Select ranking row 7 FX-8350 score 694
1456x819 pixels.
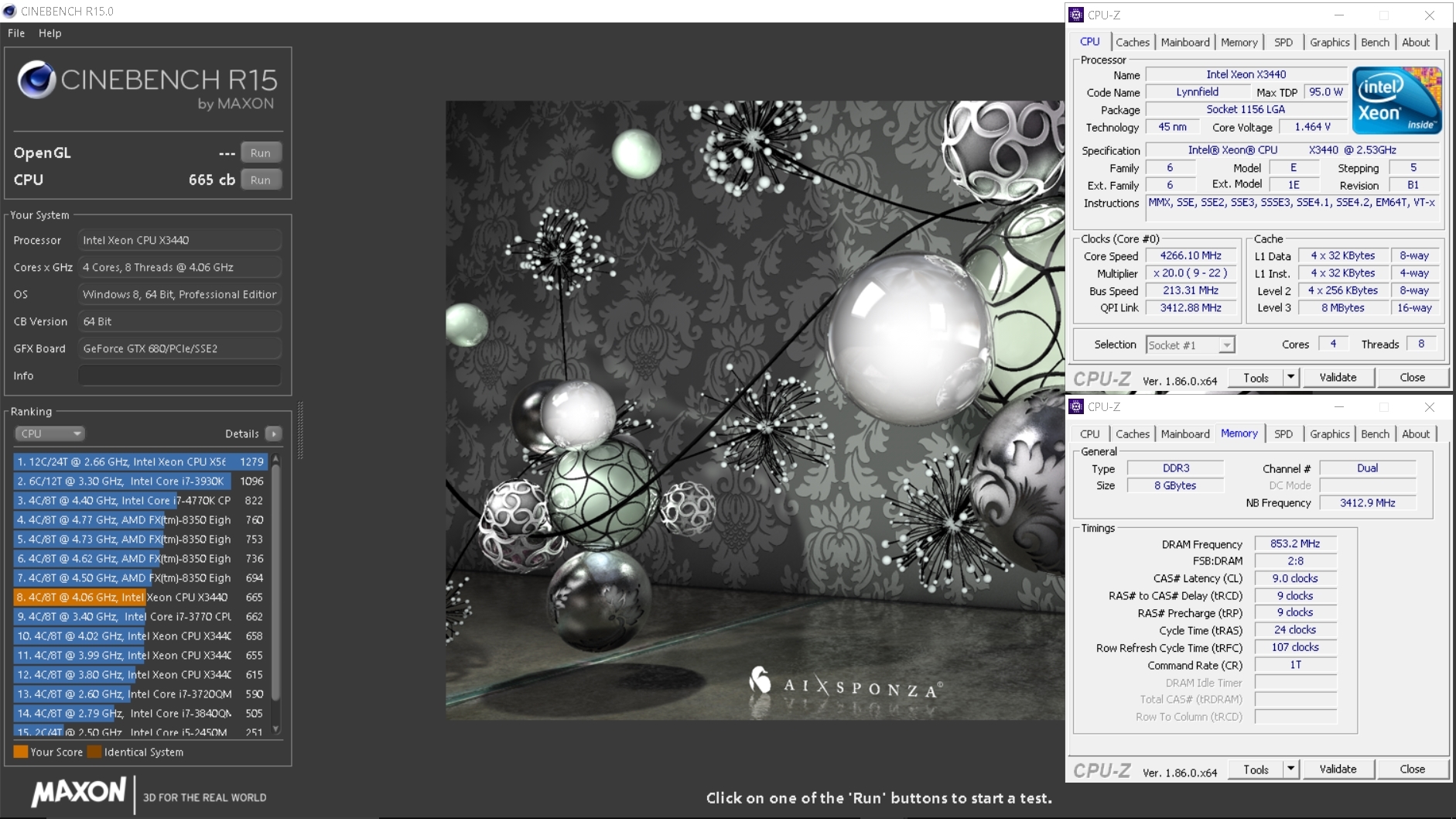pyautogui.click(x=141, y=577)
